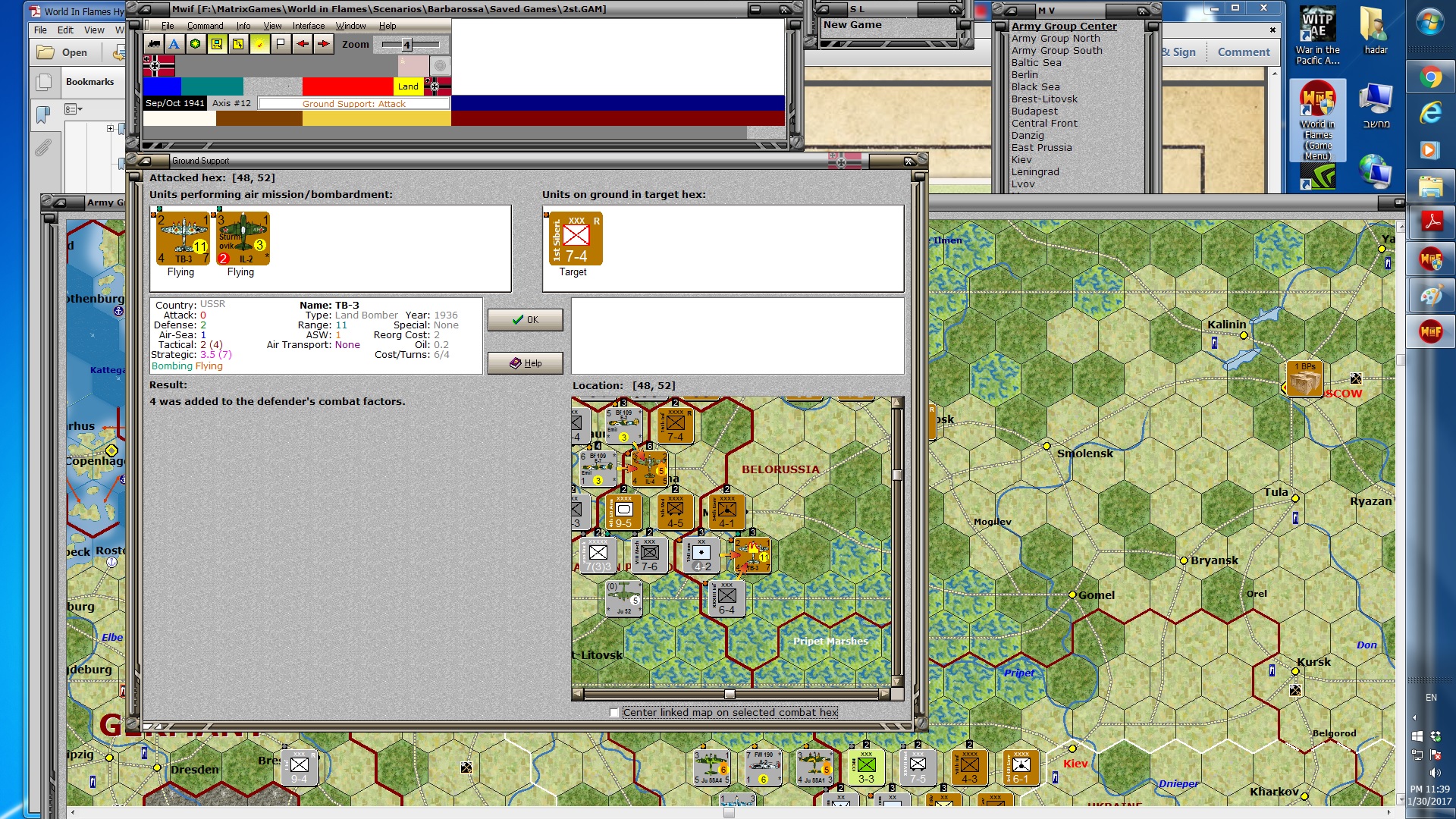Select Central Front in map views list
Image resolution: width=1456 pixels, height=819 pixels.
pos(1044,124)
